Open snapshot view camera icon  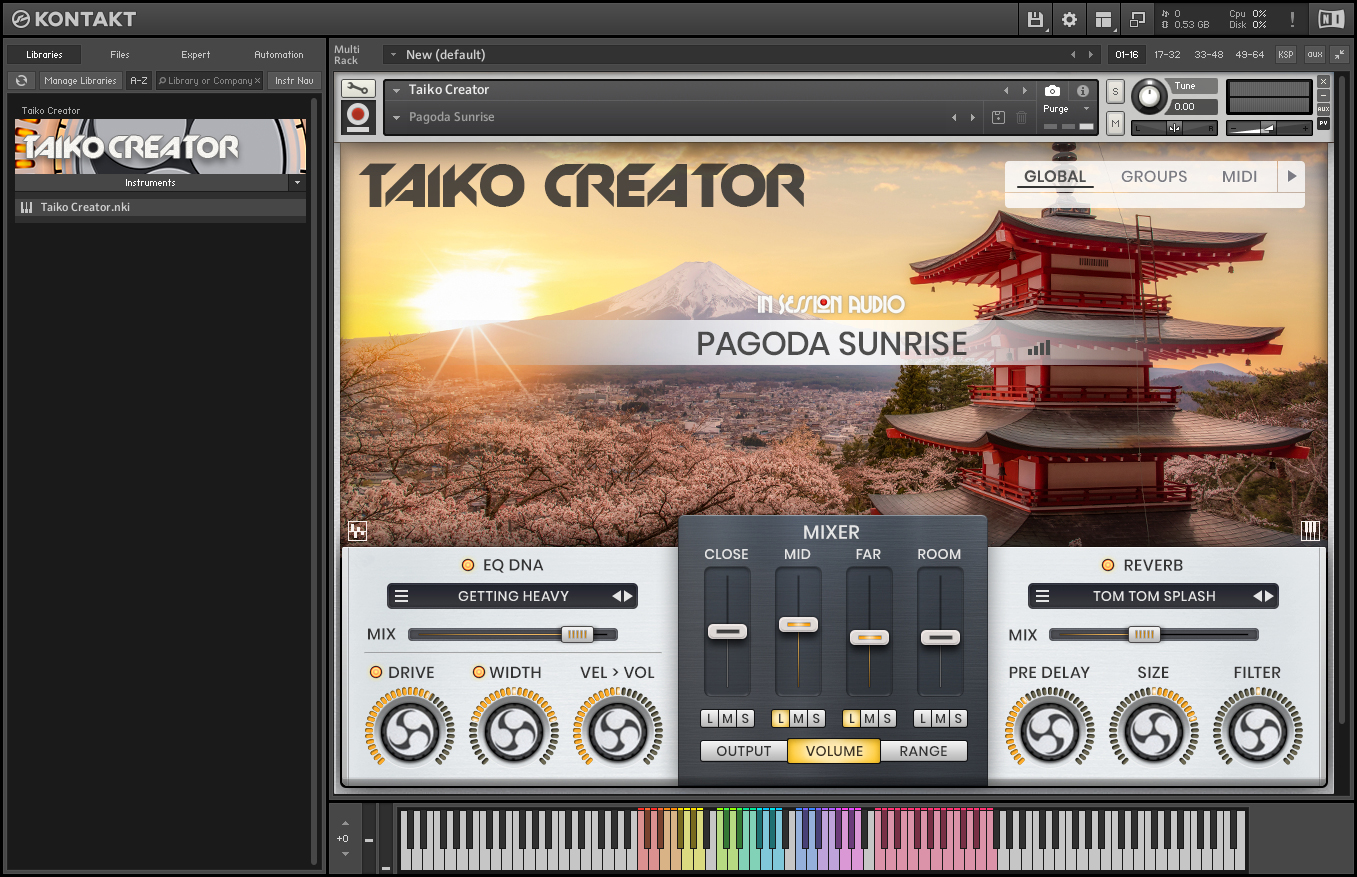1052,91
